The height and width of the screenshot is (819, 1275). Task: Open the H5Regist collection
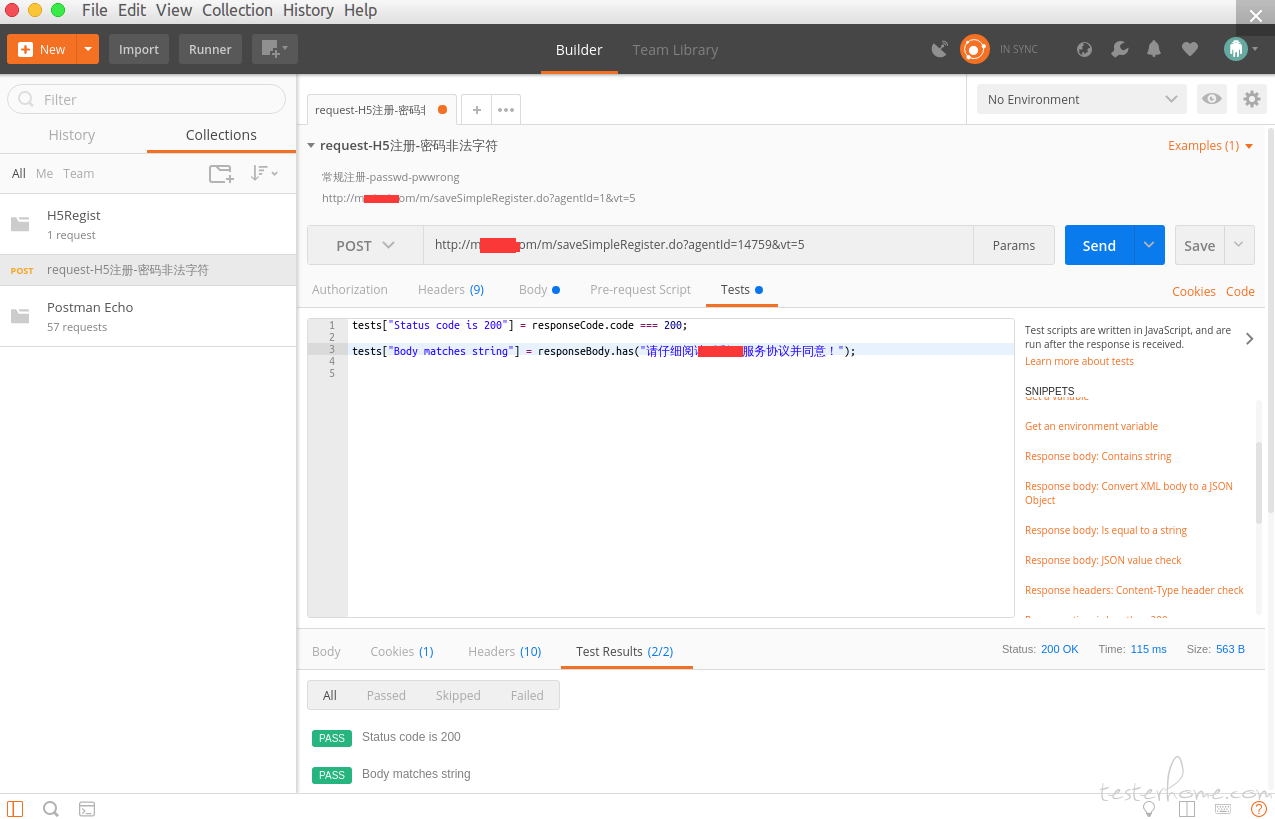point(148,224)
